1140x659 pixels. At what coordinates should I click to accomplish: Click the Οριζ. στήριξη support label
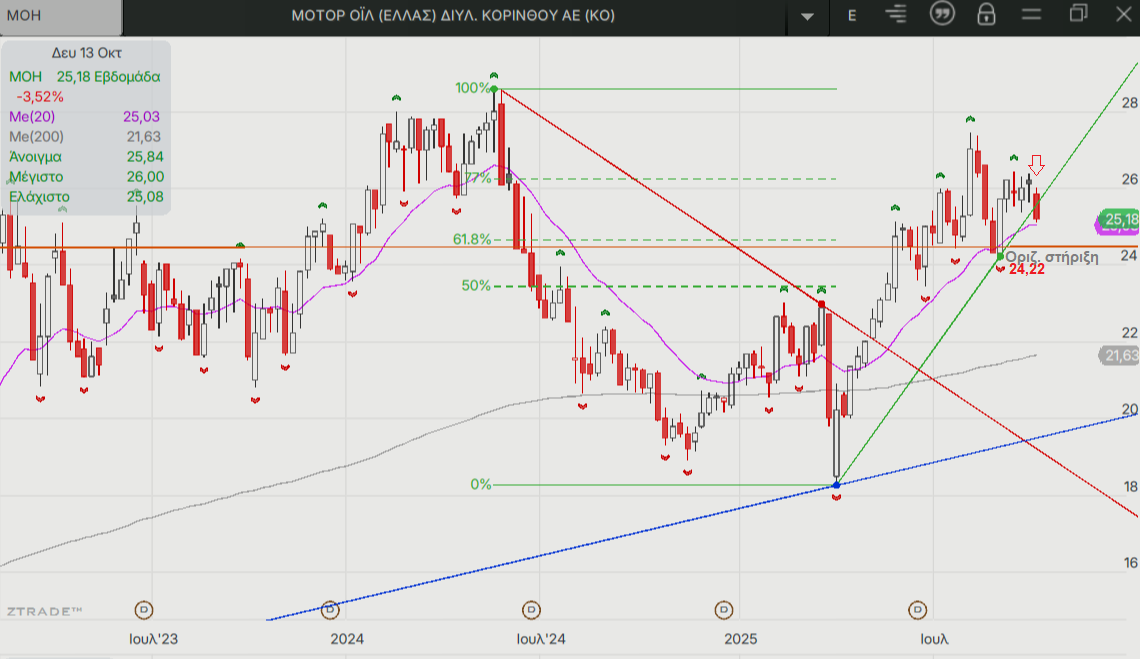(x=1051, y=256)
